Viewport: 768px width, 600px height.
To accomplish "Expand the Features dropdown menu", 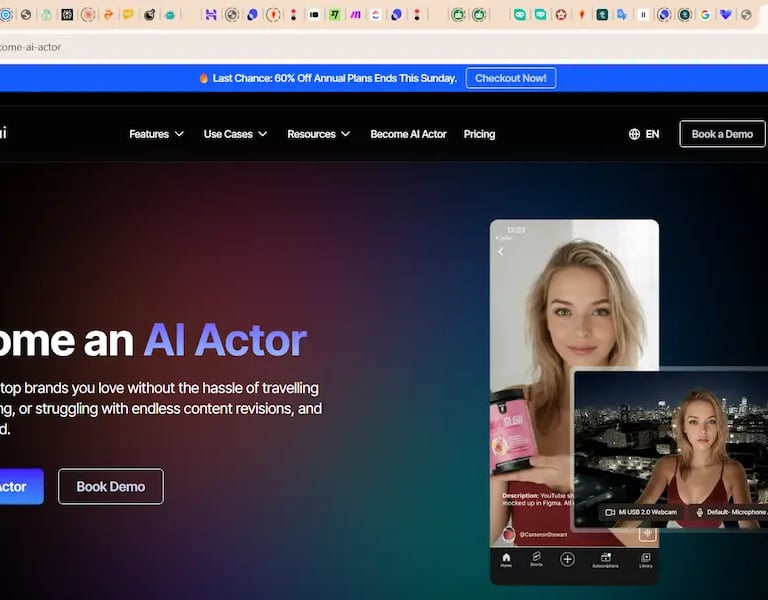I will [156, 134].
